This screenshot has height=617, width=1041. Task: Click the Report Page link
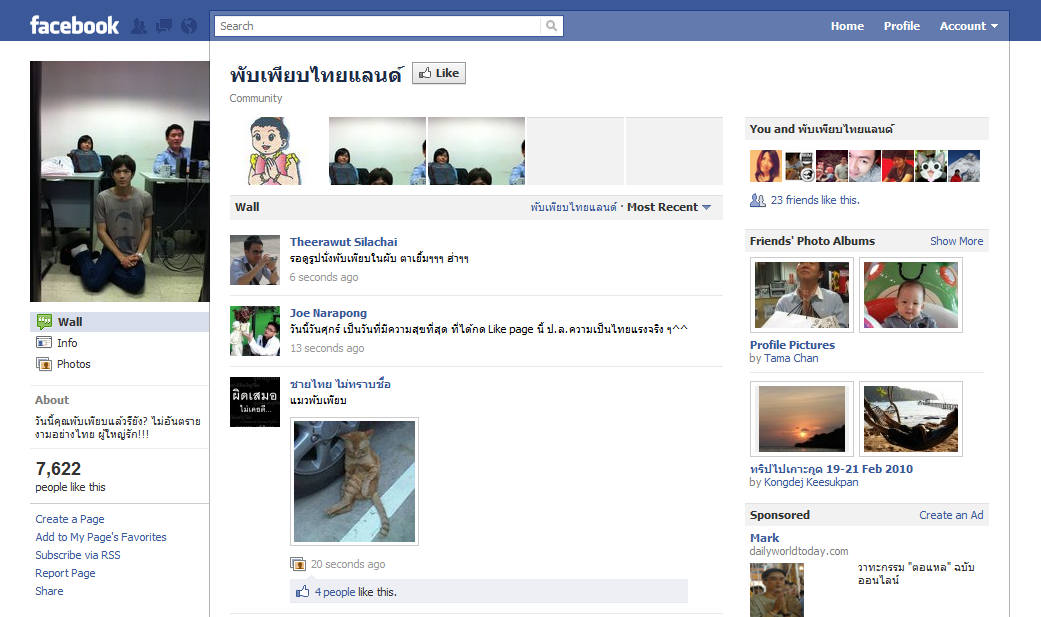(x=65, y=573)
